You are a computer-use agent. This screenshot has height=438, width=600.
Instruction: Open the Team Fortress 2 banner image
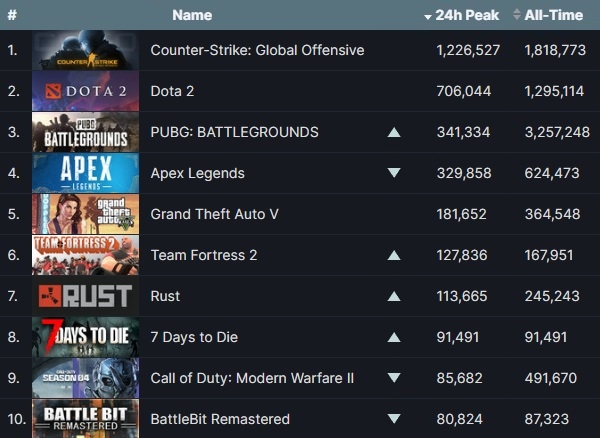tap(84, 255)
